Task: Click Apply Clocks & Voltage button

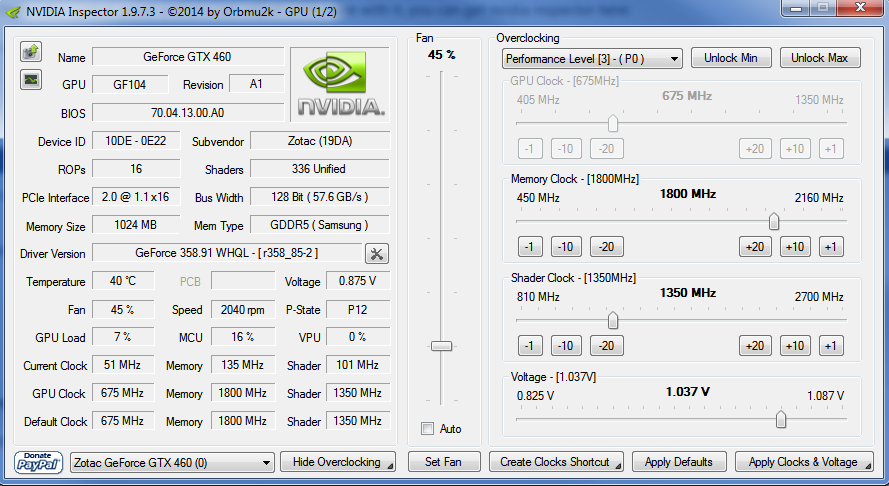Action: [x=805, y=462]
